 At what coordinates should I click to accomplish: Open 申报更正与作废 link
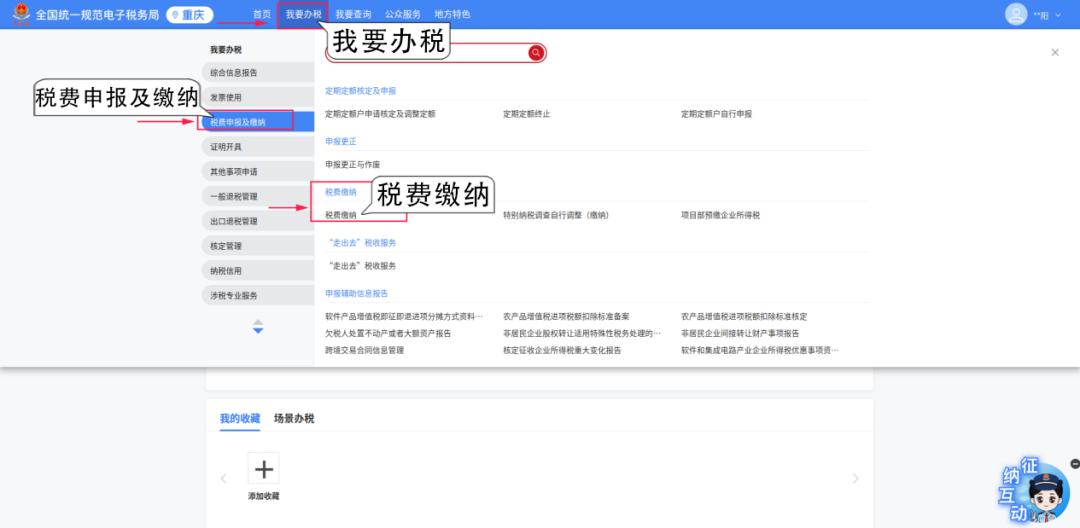pyautogui.click(x=353, y=164)
